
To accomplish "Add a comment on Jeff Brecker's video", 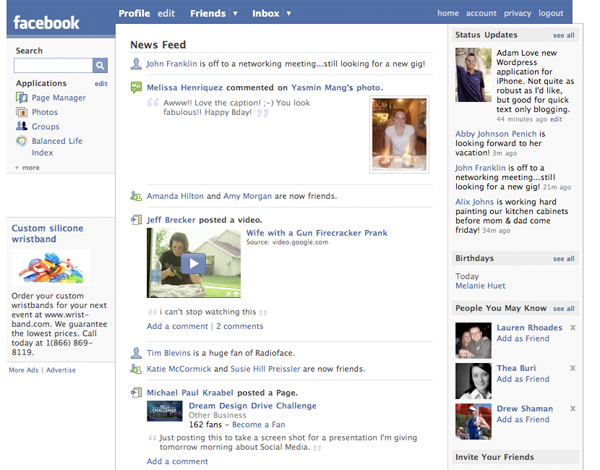I will coord(177,326).
